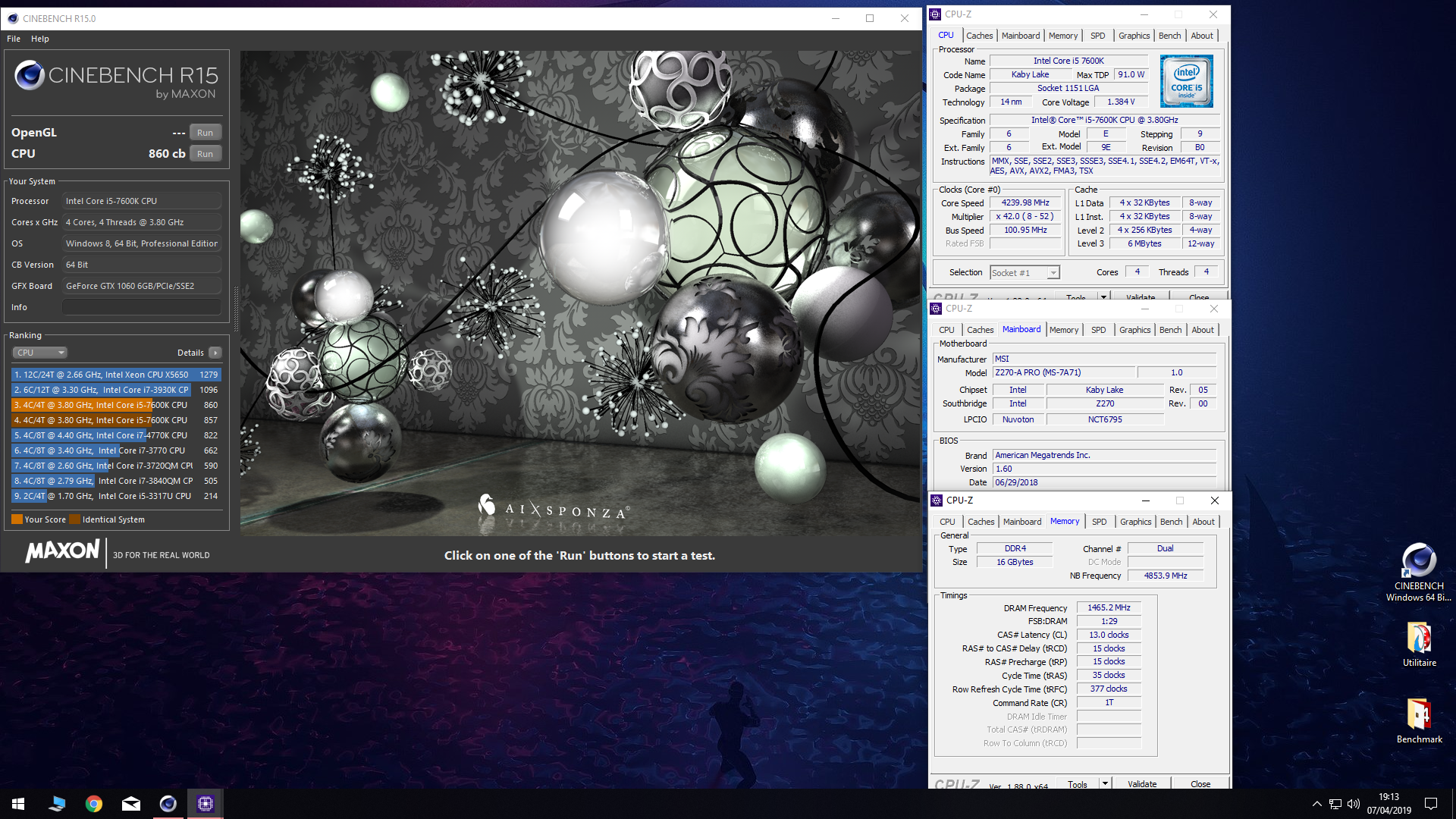Click the motherboard model Z270-A PRO field
This screenshot has height=819, width=1456.
(x=1064, y=373)
